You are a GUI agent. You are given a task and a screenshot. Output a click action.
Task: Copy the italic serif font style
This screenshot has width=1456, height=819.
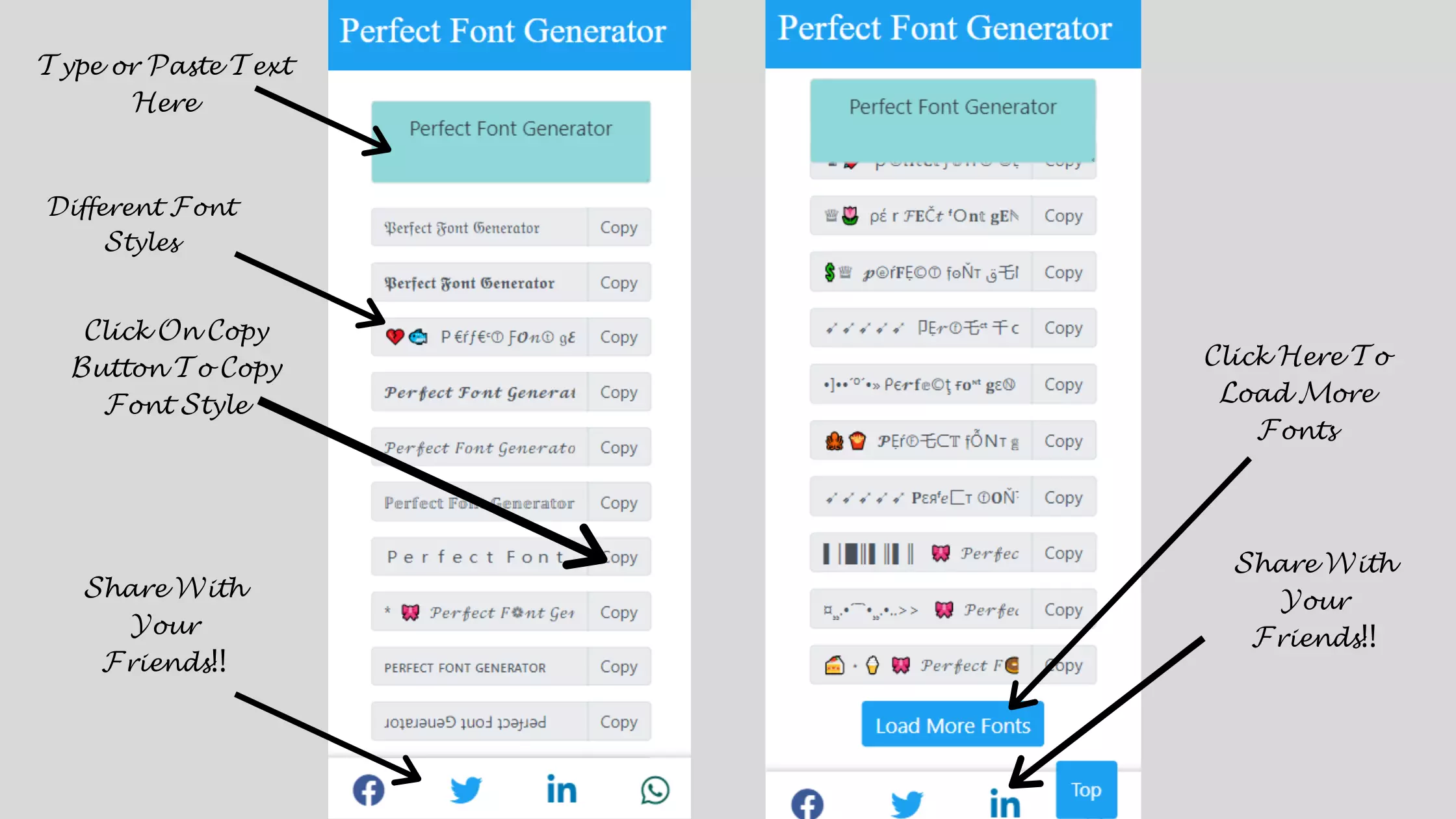point(619,447)
